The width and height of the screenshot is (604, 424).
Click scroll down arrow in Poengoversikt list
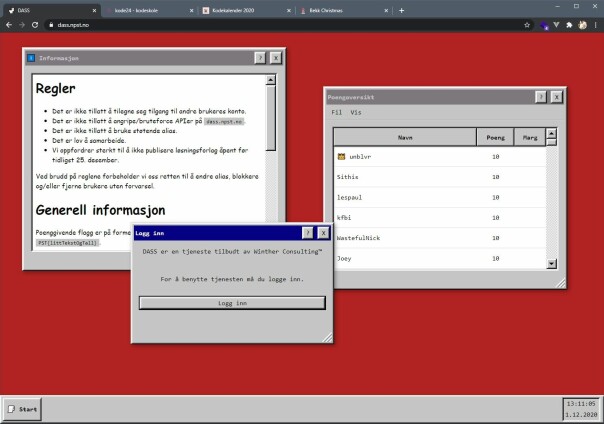pyautogui.click(x=552, y=264)
